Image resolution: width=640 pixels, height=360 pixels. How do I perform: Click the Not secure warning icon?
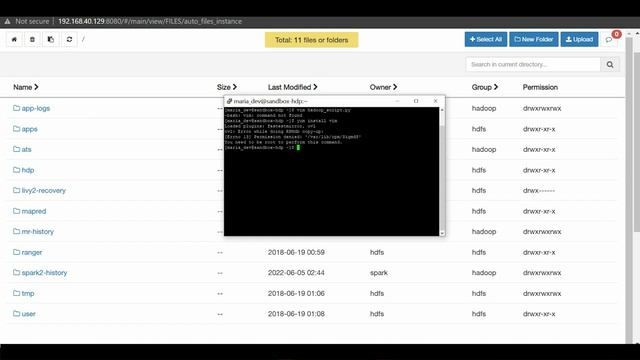point(7,21)
